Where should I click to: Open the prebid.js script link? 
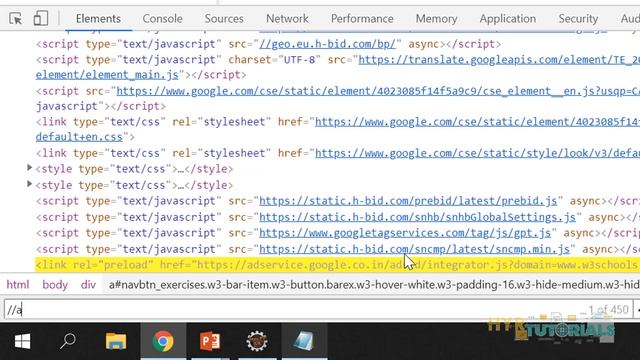408,201
